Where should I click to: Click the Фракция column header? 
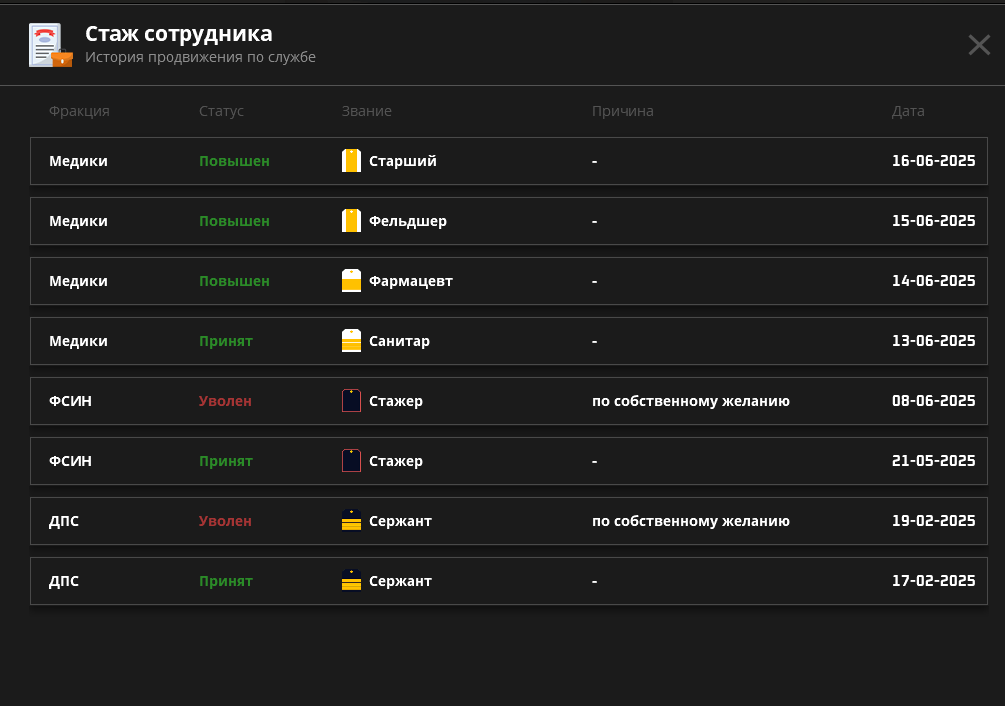pyautogui.click(x=79, y=111)
